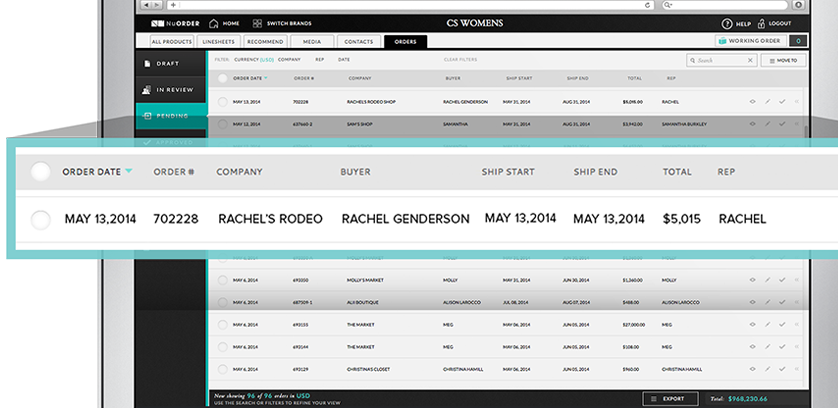View order 692144 eye icon
838x408 pixels.
tap(752, 347)
